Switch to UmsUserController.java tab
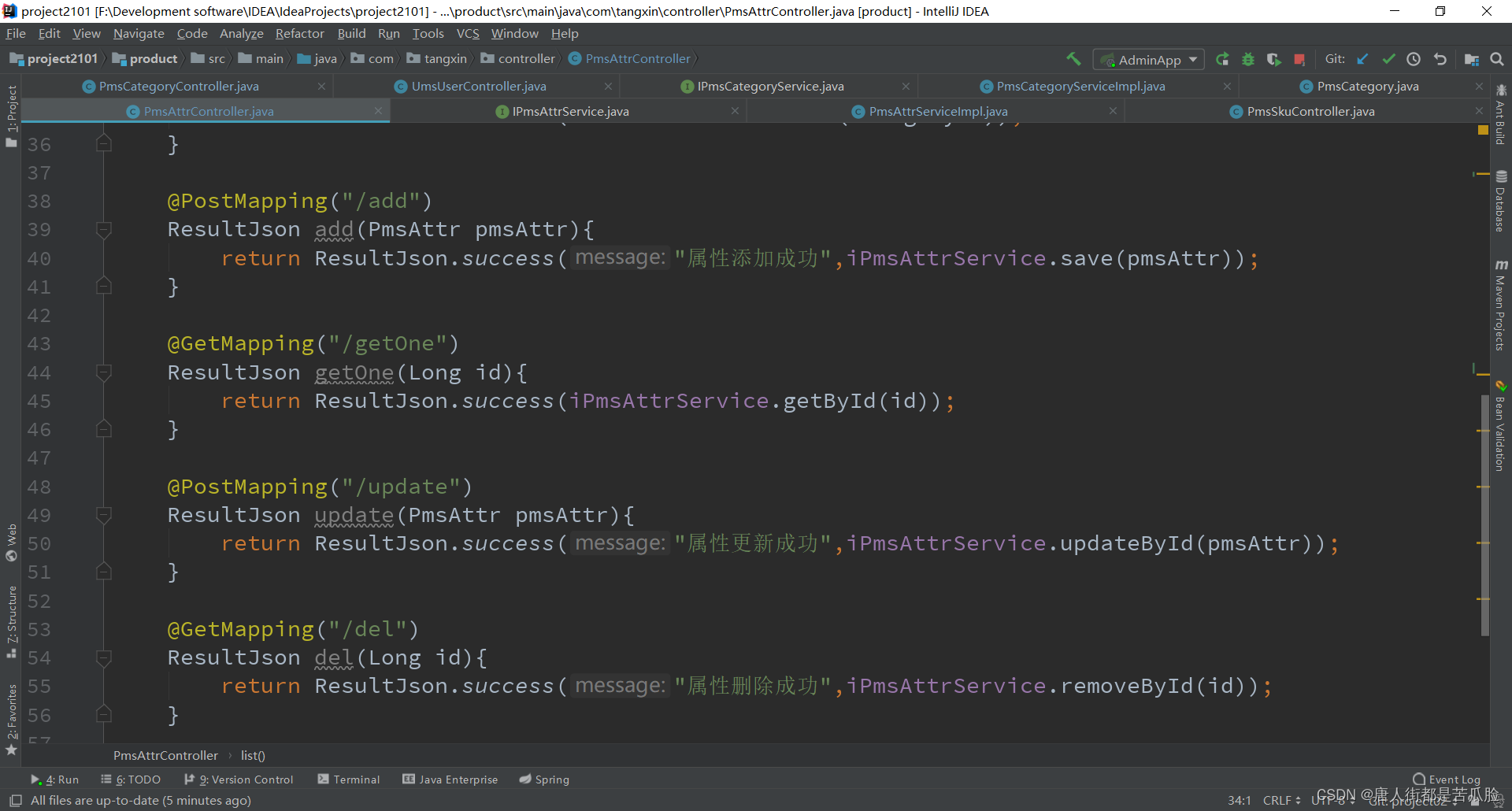 click(479, 86)
